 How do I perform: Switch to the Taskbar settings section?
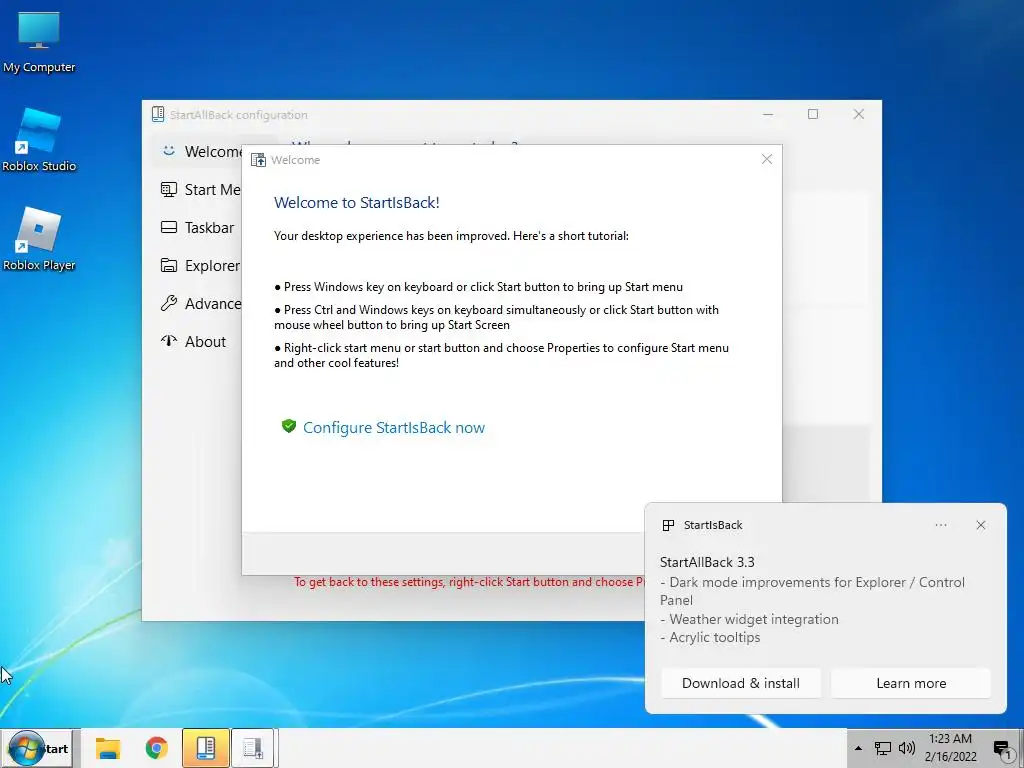point(197,228)
